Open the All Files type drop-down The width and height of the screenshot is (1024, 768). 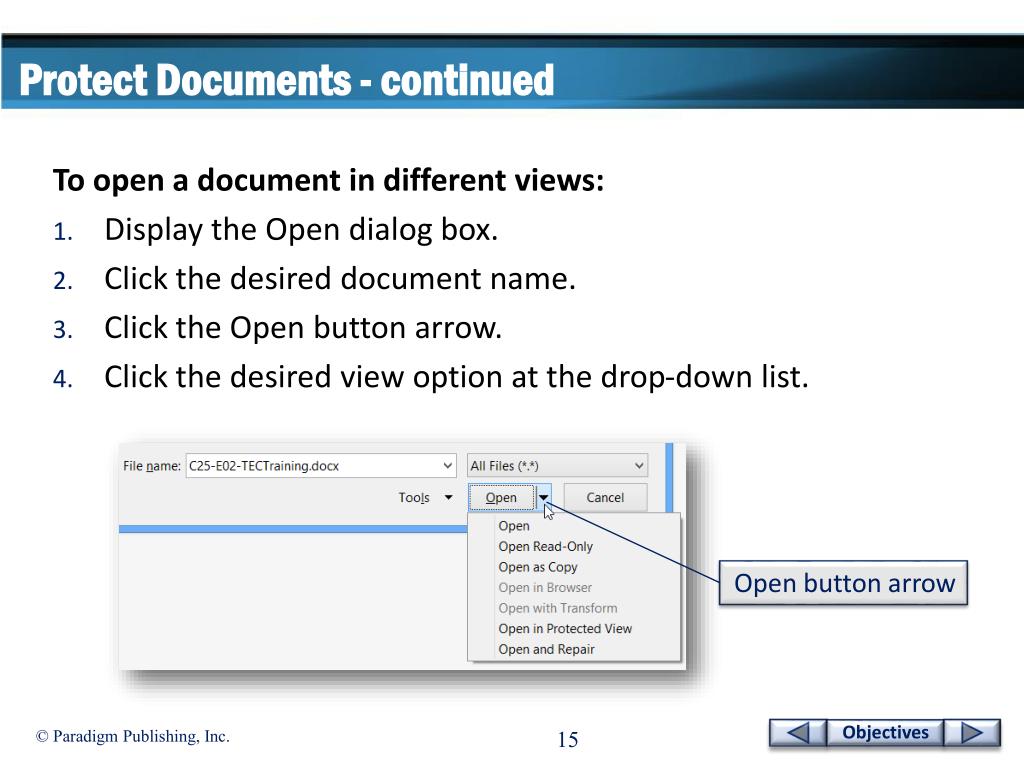pyautogui.click(x=557, y=466)
